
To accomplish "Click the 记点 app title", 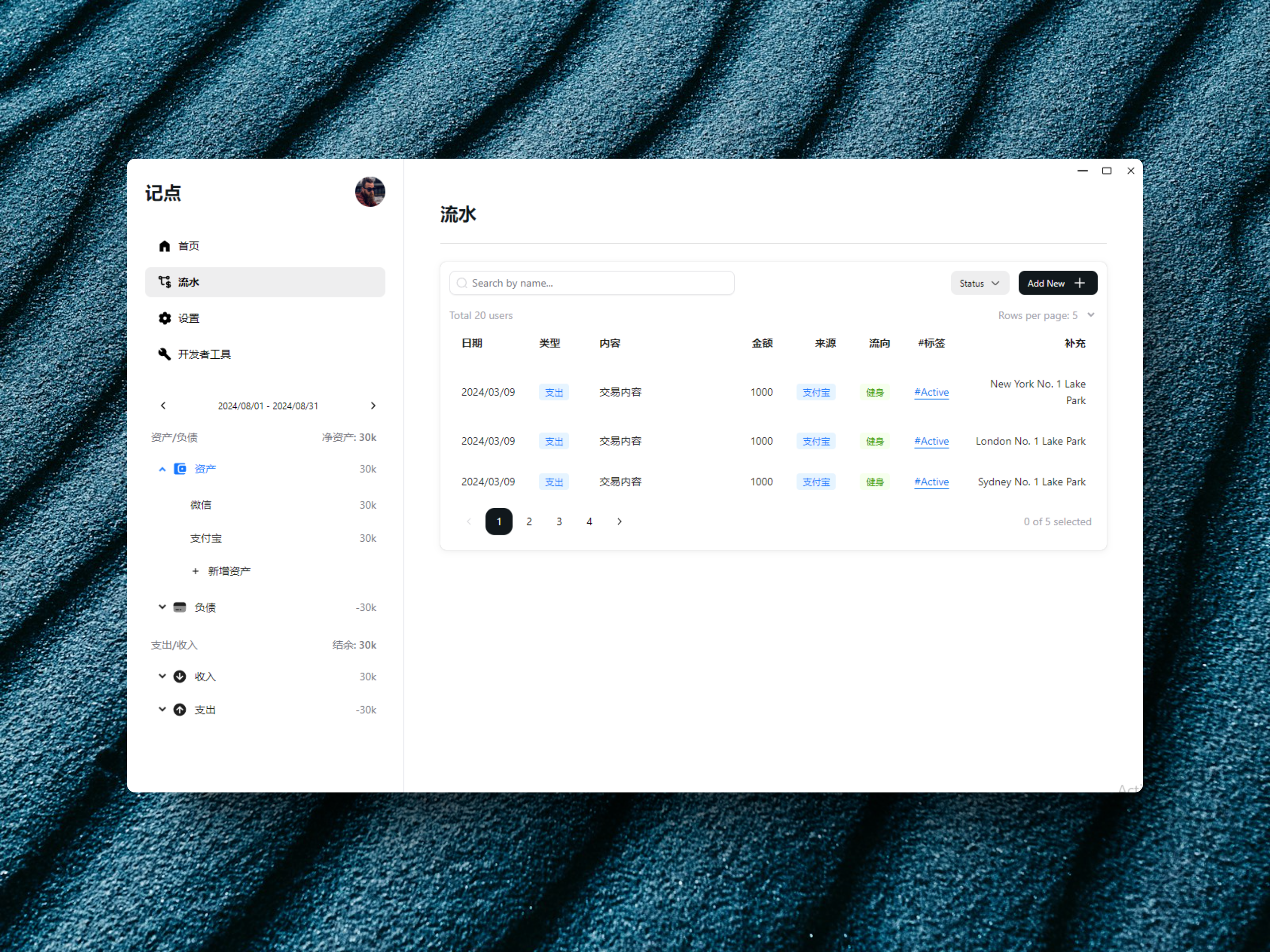I will coord(163,193).
